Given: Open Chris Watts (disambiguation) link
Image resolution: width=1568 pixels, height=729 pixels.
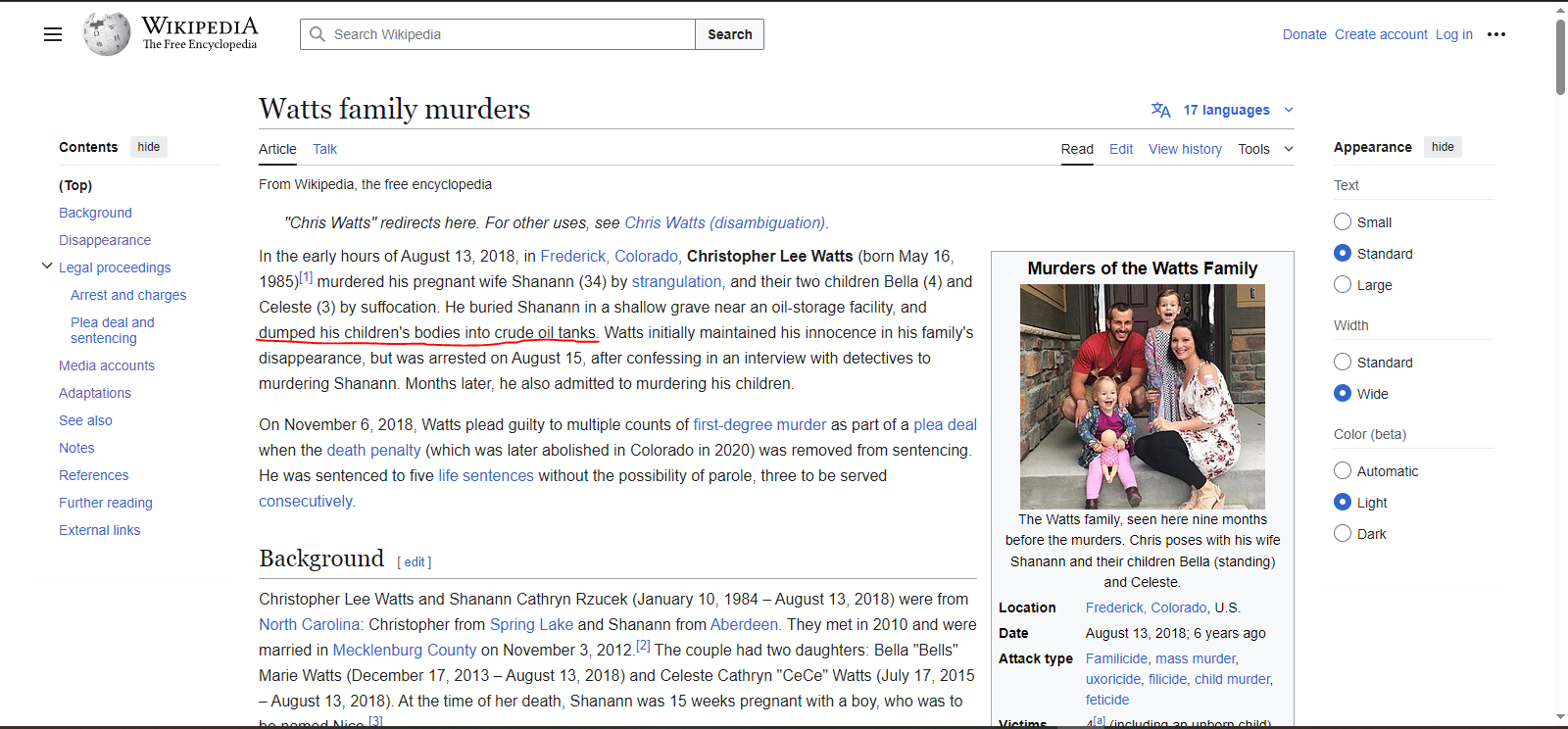Looking at the screenshot, I should pyautogui.click(x=725, y=222).
